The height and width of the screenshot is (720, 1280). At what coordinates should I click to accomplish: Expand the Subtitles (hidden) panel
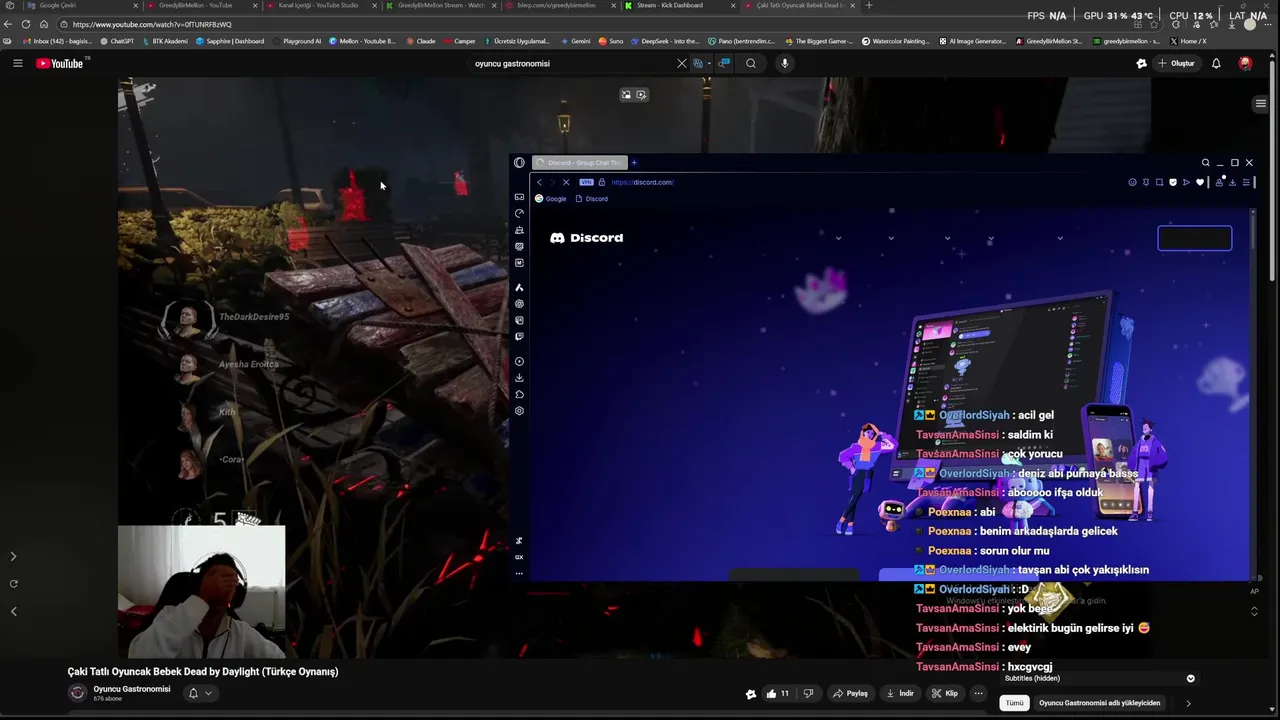click(x=1190, y=678)
